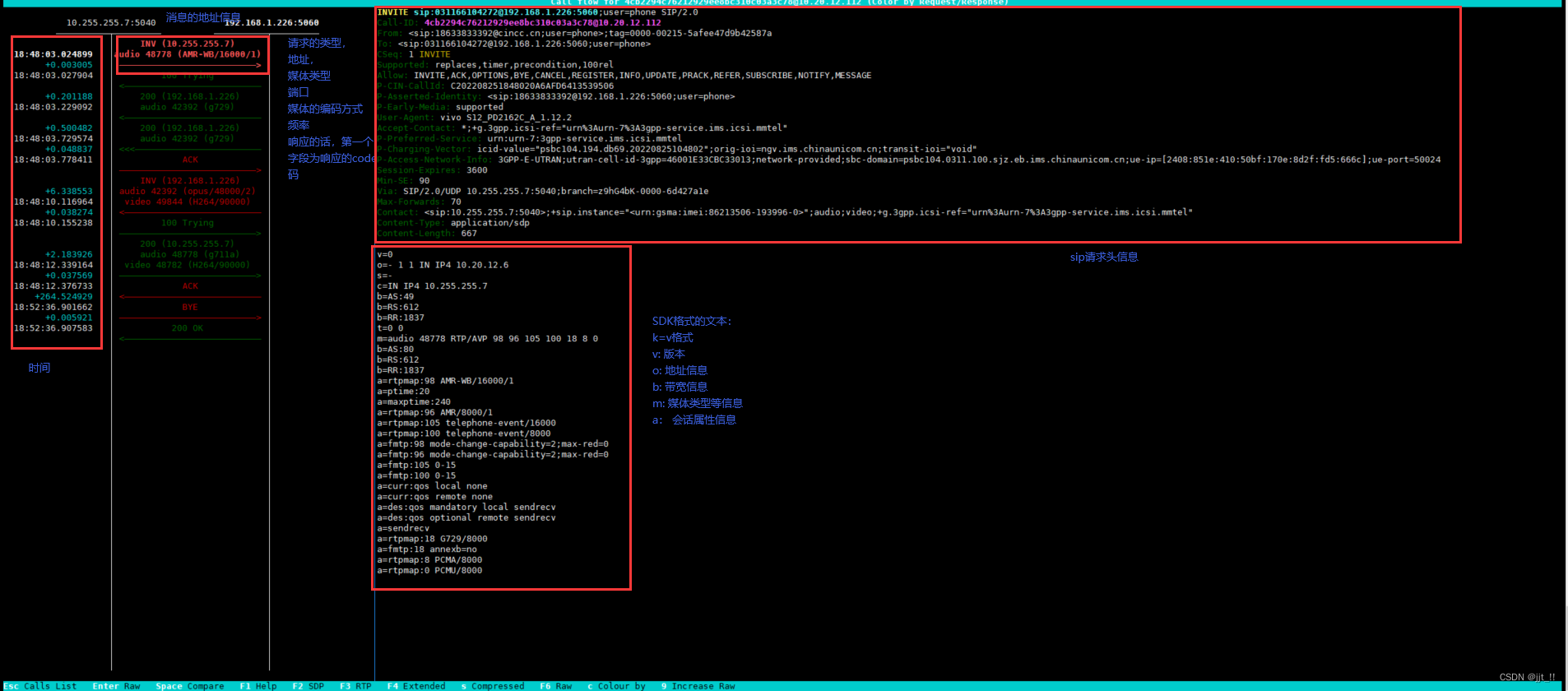1568x691 pixels.
Task: Click the INVITE sip request line
Action: point(537,12)
